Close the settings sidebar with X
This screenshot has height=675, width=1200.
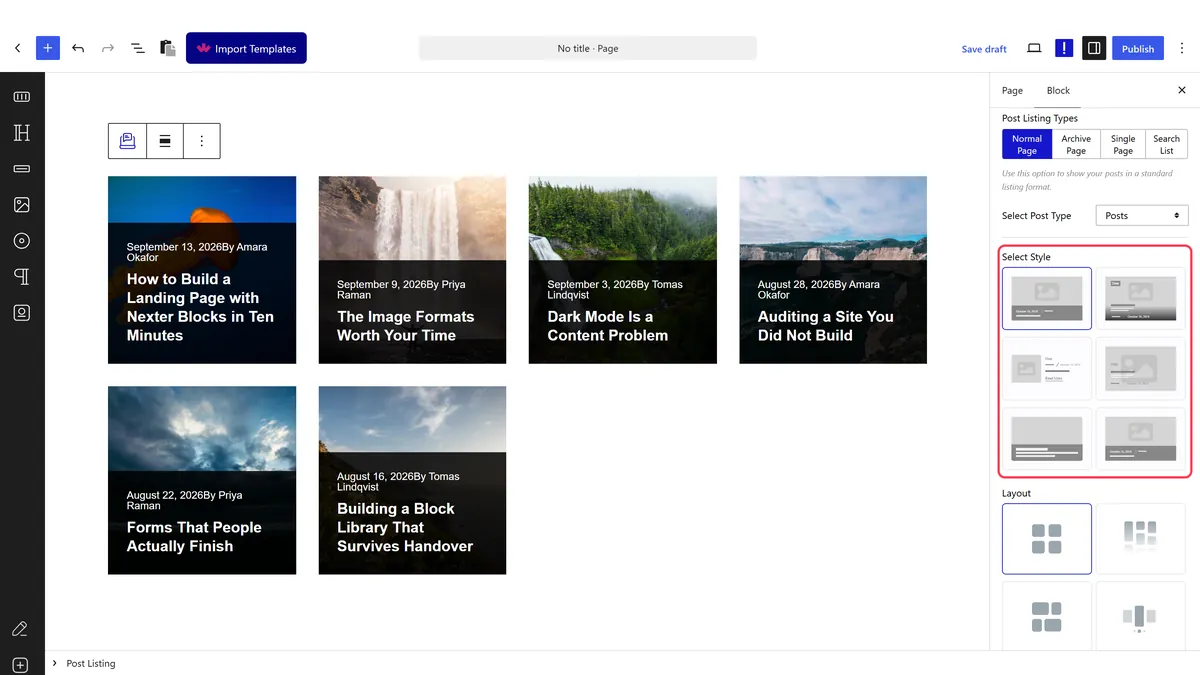(x=1182, y=90)
